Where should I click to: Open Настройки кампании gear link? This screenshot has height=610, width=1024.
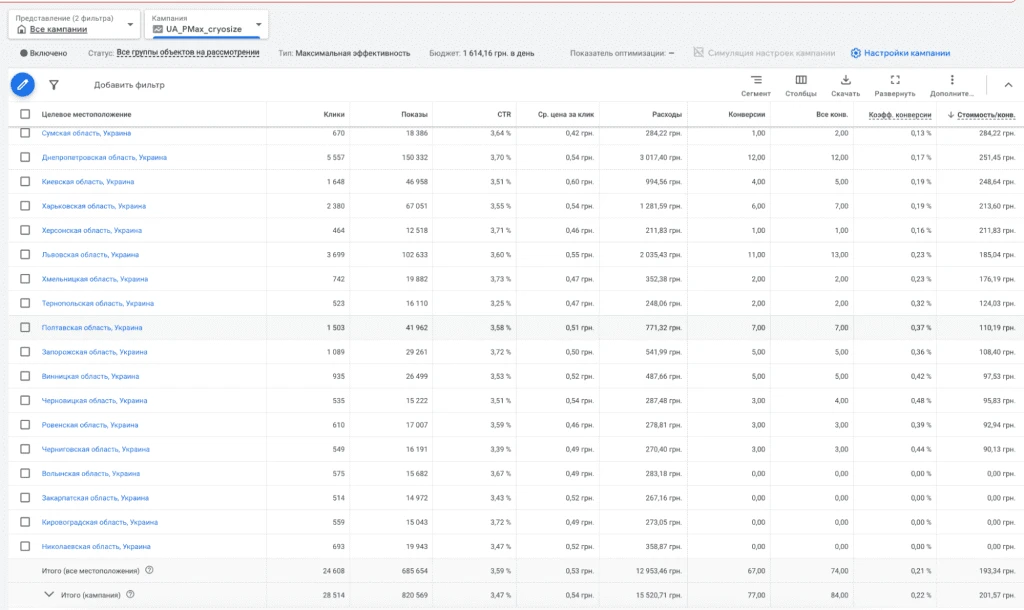tap(901, 53)
